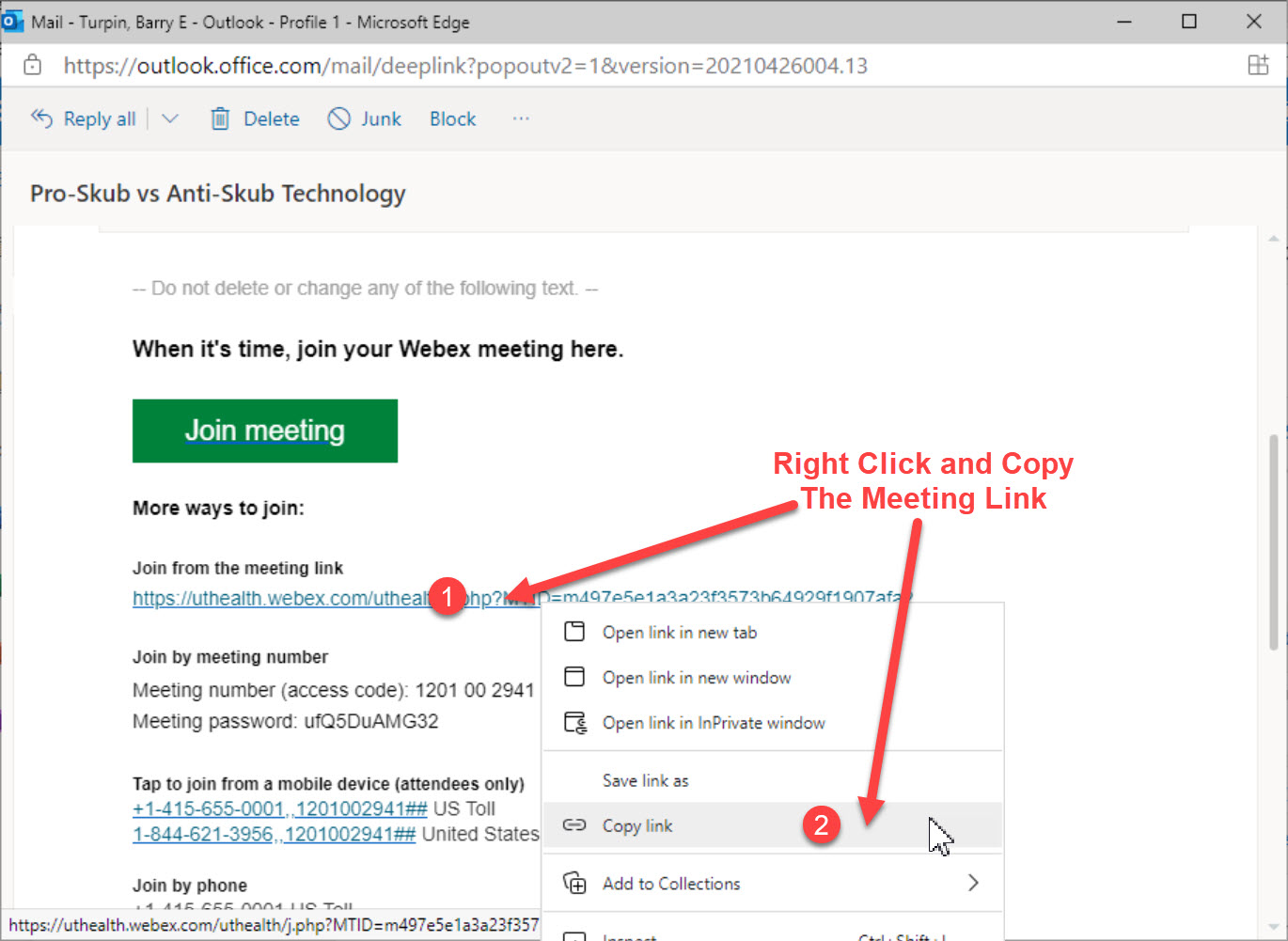Select Copy link from context menu
This screenshot has width=1288, height=941.
click(x=637, y=825)
